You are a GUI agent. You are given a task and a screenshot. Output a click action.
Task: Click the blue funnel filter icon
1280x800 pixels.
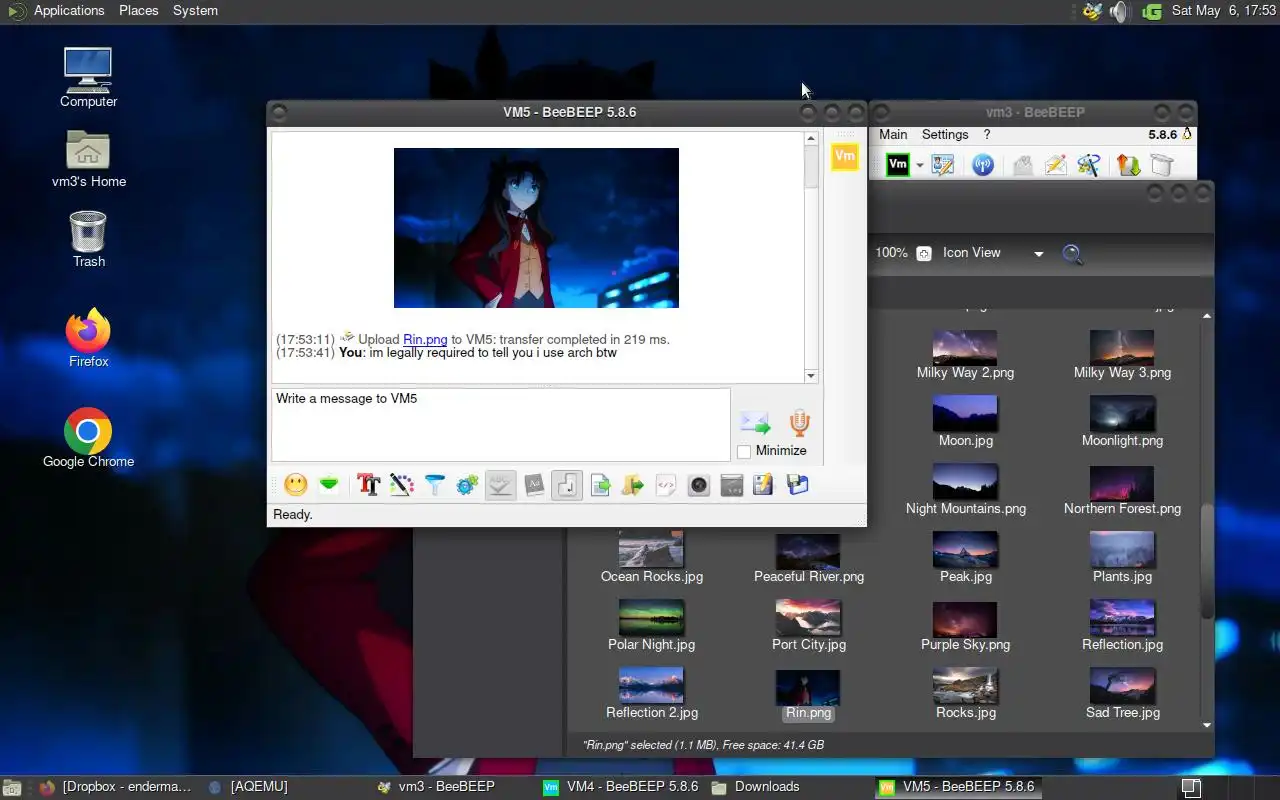point(435,485)
